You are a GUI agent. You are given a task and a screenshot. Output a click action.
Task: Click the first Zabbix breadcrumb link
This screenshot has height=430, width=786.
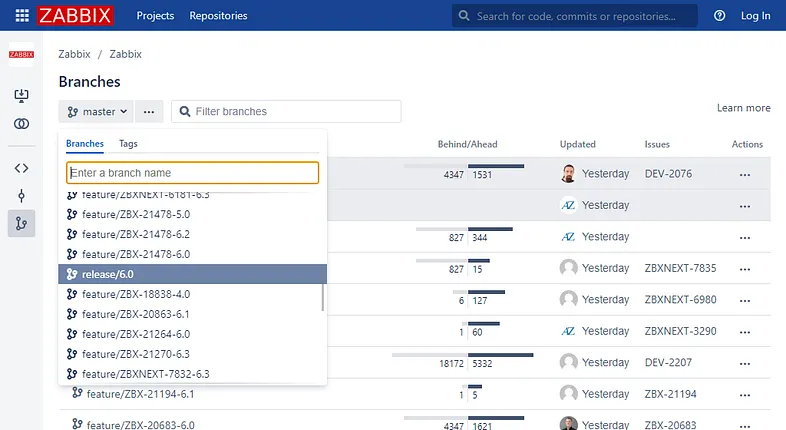74,54
